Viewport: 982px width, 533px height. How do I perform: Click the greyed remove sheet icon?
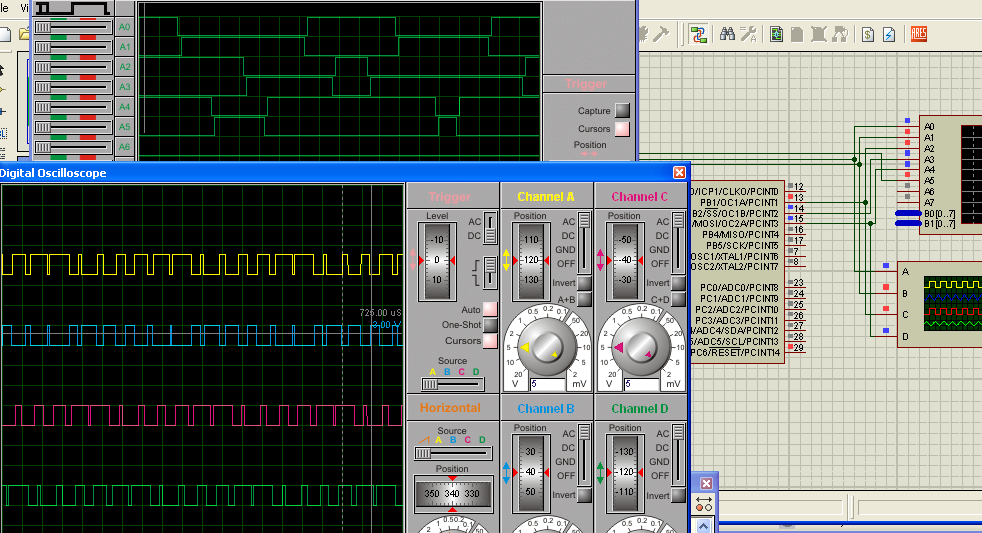point(819,34)
